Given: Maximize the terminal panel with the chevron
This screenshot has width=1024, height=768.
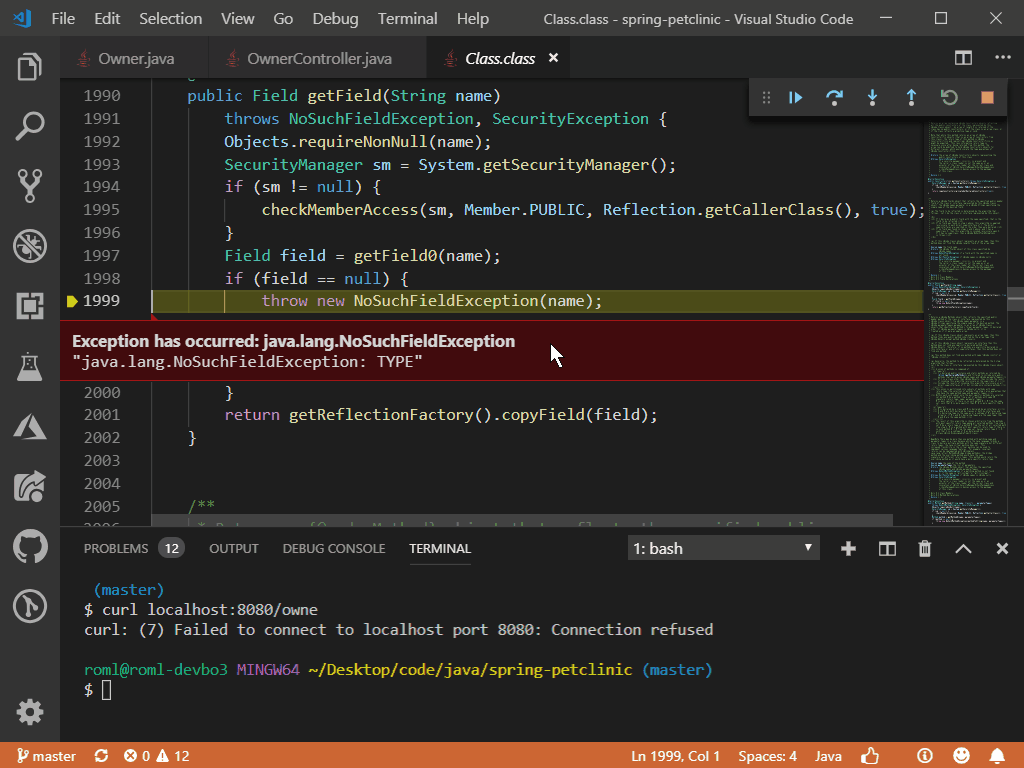Looking at the screenshot, I should tap(962, 548).
